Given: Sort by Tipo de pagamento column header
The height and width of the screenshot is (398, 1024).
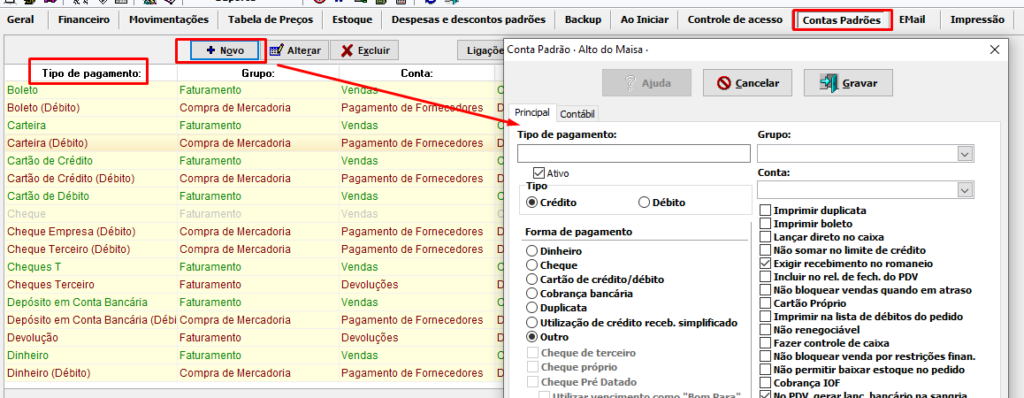Looking at the screenshot, I should 91,73.
